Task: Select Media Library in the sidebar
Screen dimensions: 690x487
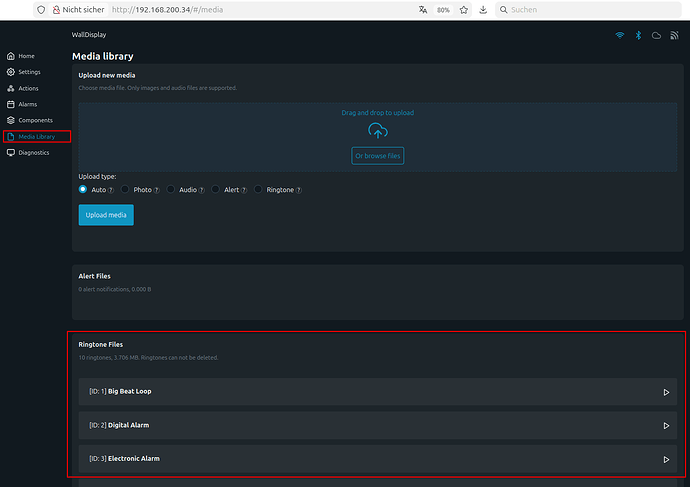Action: (x=37, y=136)
